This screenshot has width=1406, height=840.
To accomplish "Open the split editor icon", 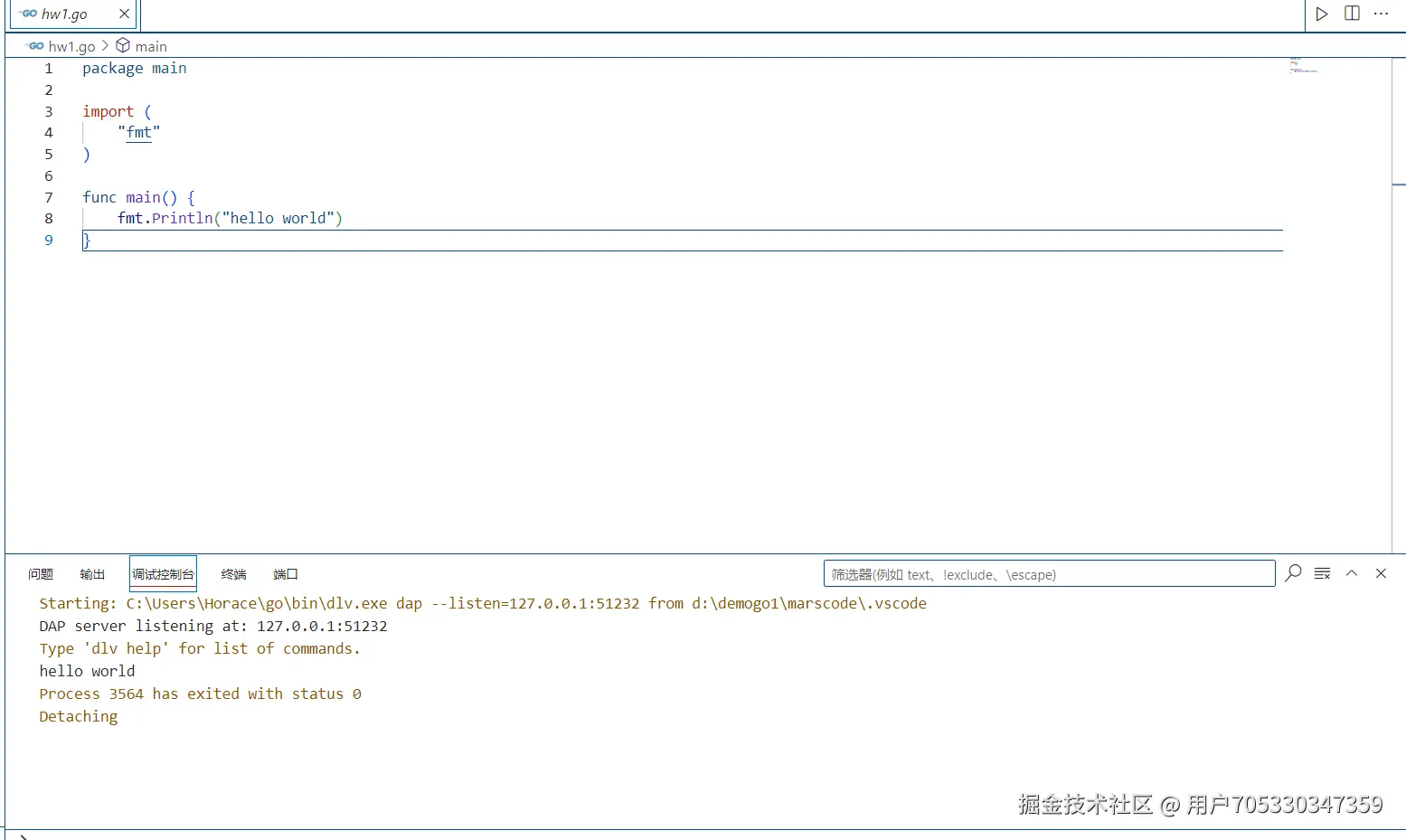I will [x=1351, y=14].
